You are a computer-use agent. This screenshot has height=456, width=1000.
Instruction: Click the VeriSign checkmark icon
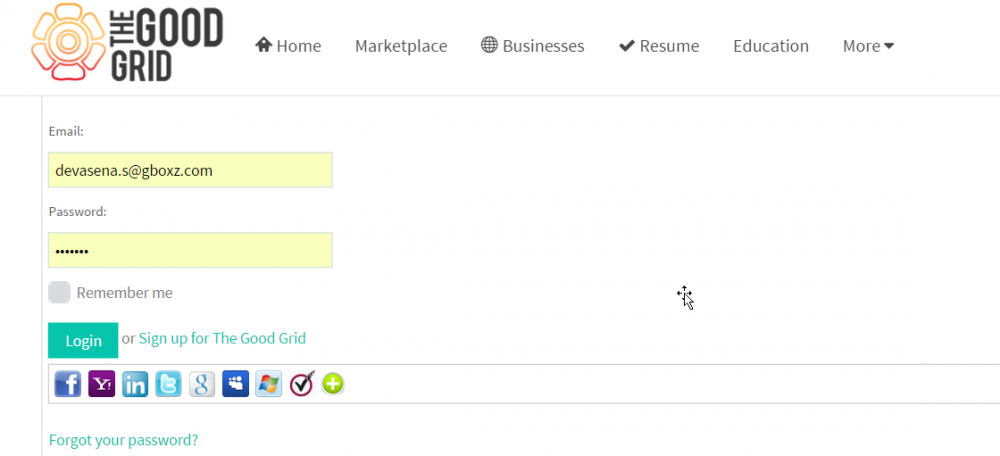302,384
